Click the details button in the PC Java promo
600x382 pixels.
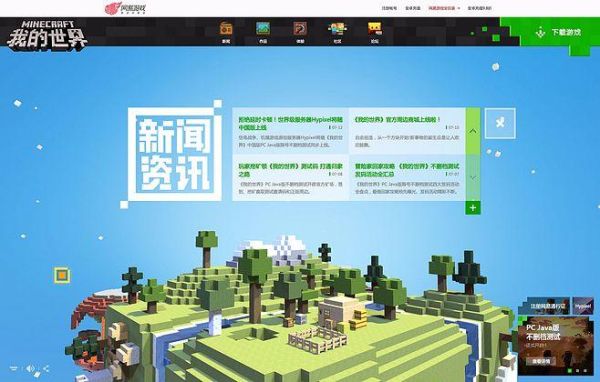541,361
